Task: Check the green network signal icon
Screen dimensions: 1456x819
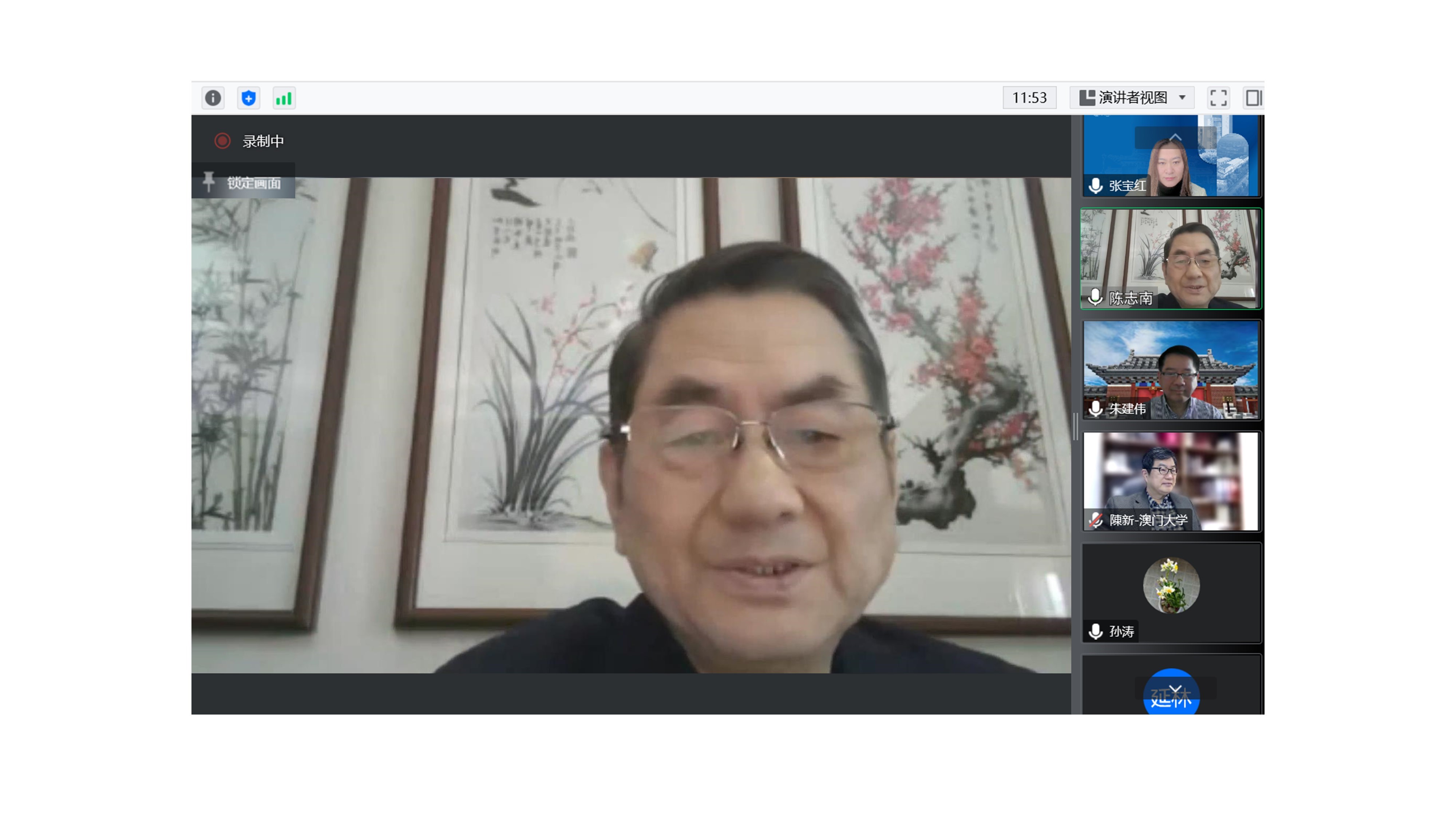Action: point(284,98)
